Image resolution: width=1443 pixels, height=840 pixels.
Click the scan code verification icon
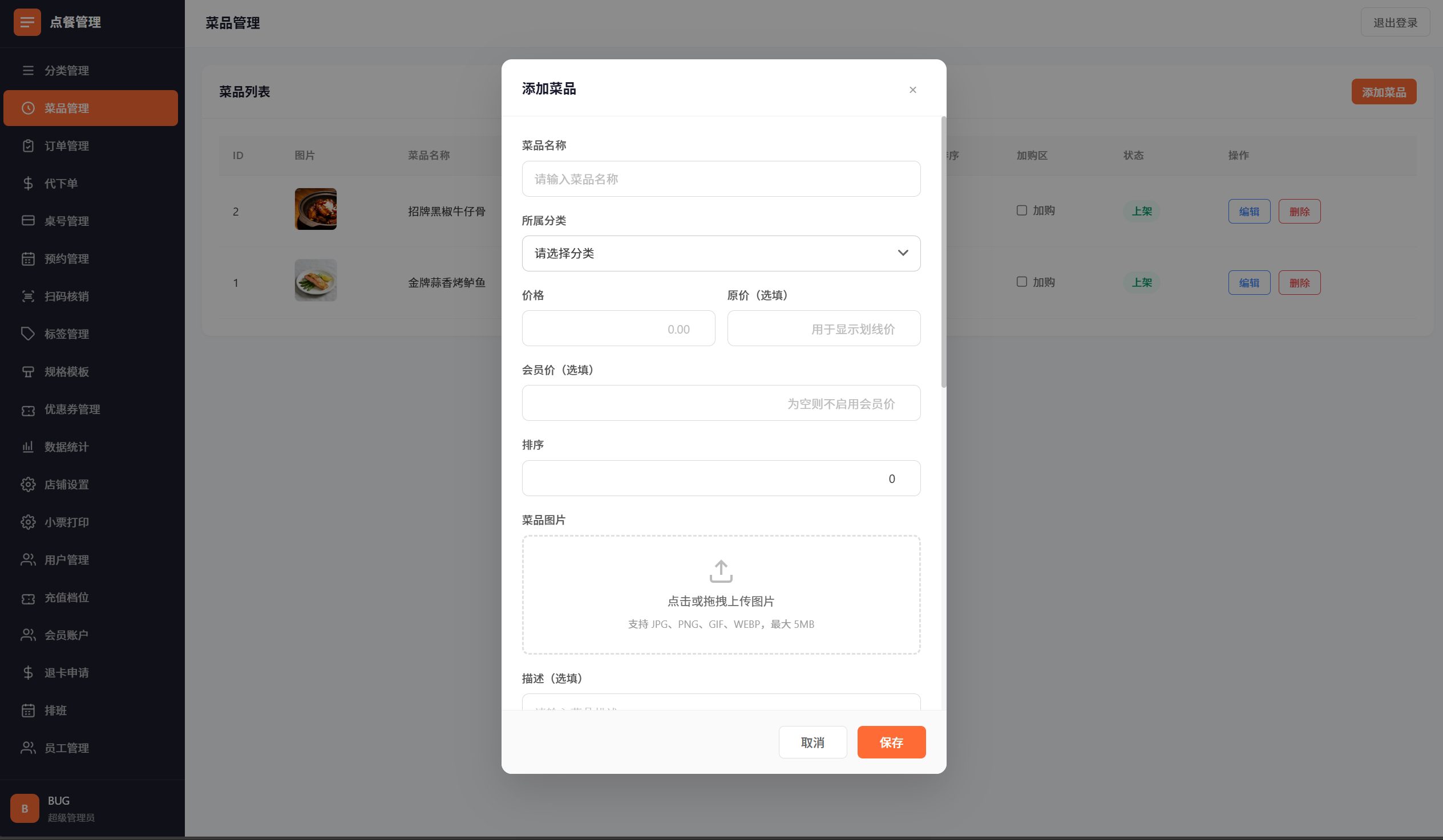point(28,297)
